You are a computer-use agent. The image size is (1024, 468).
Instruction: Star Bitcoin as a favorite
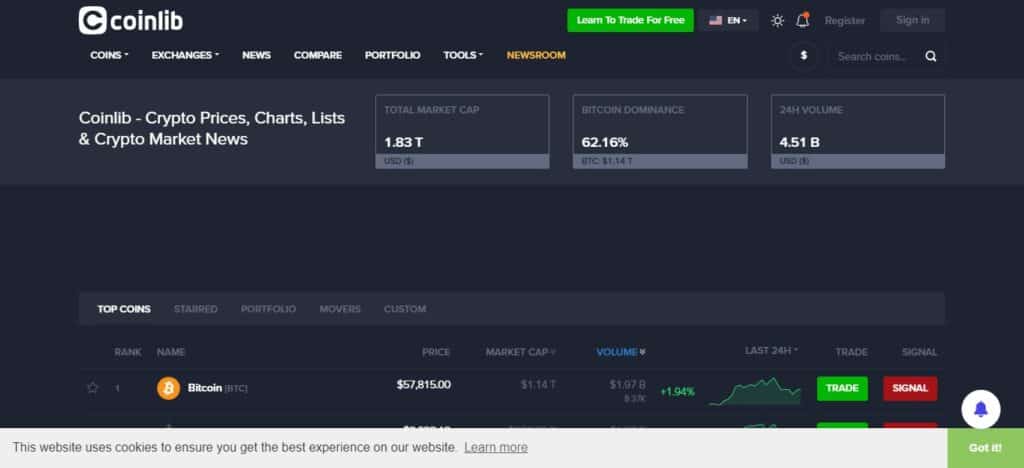click(93, 388)
